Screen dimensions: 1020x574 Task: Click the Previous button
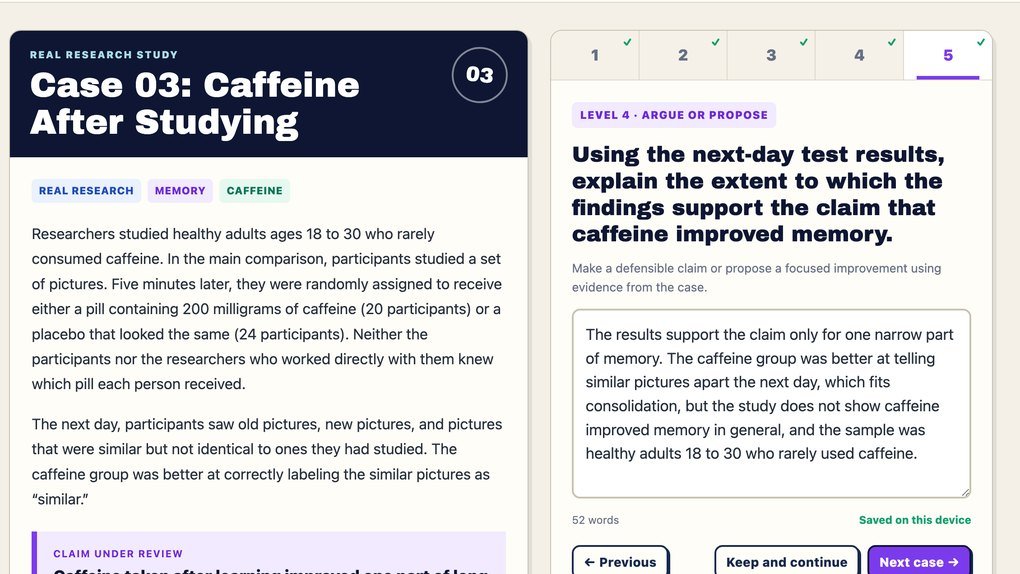pos(621,561)
